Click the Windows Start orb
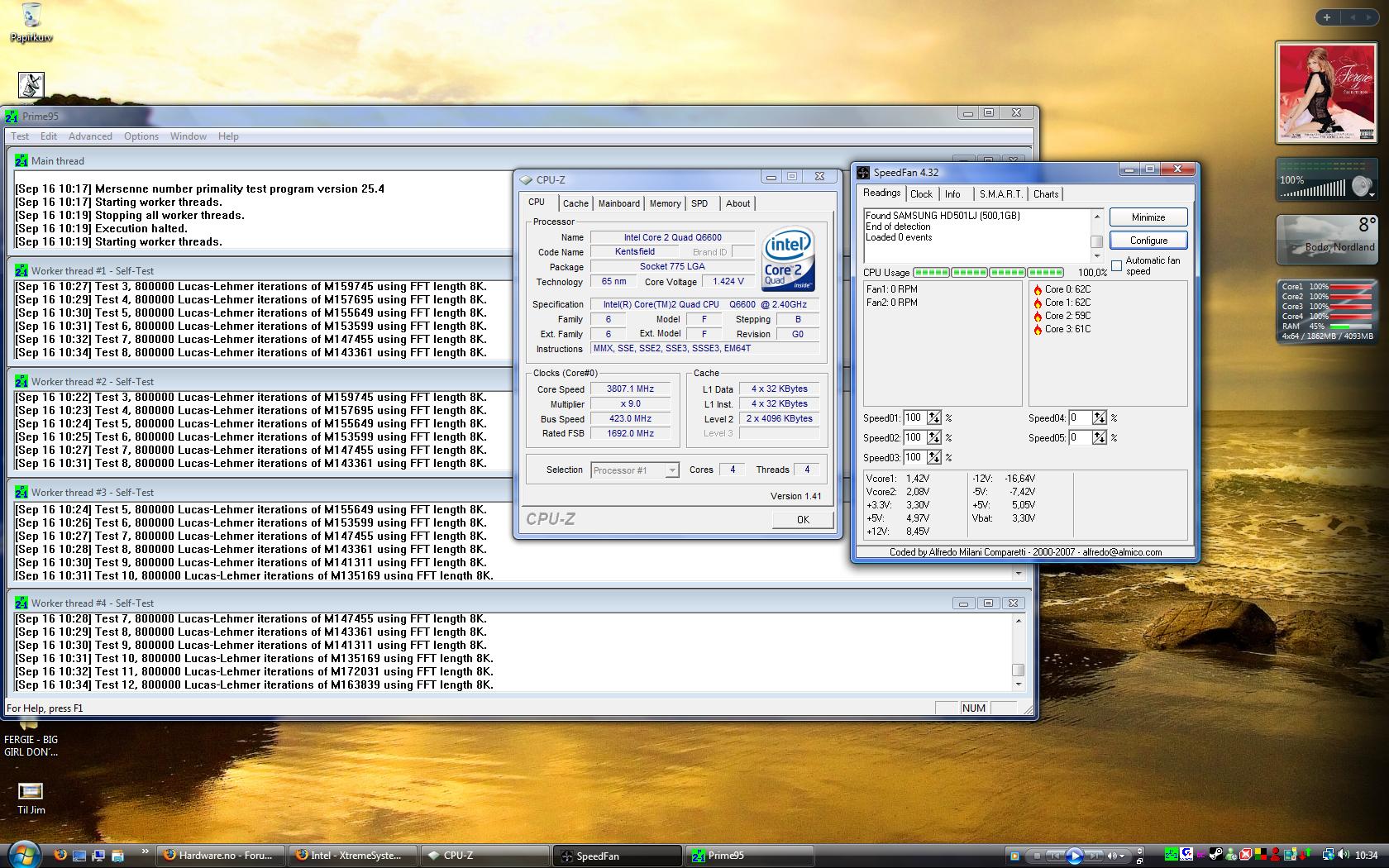Viewport: 1389px width, 868px height. point(23,854)
